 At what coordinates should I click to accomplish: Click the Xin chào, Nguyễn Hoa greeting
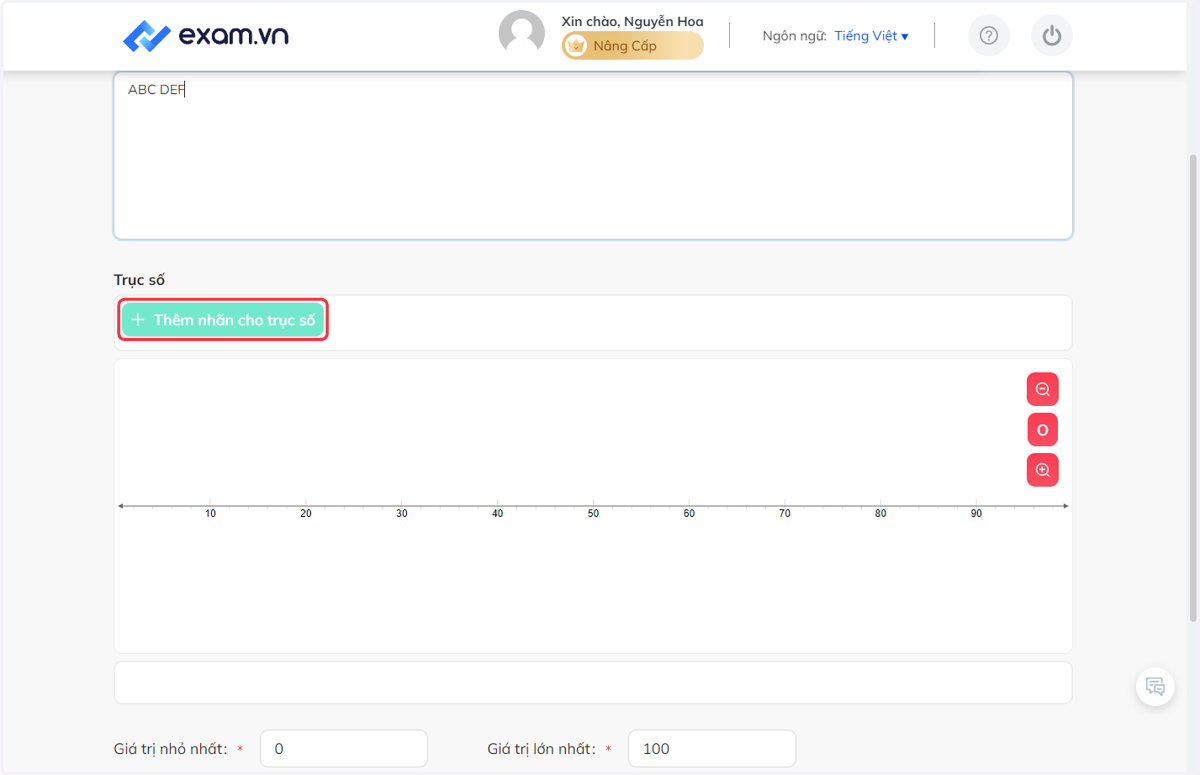(x=632, y=21)
